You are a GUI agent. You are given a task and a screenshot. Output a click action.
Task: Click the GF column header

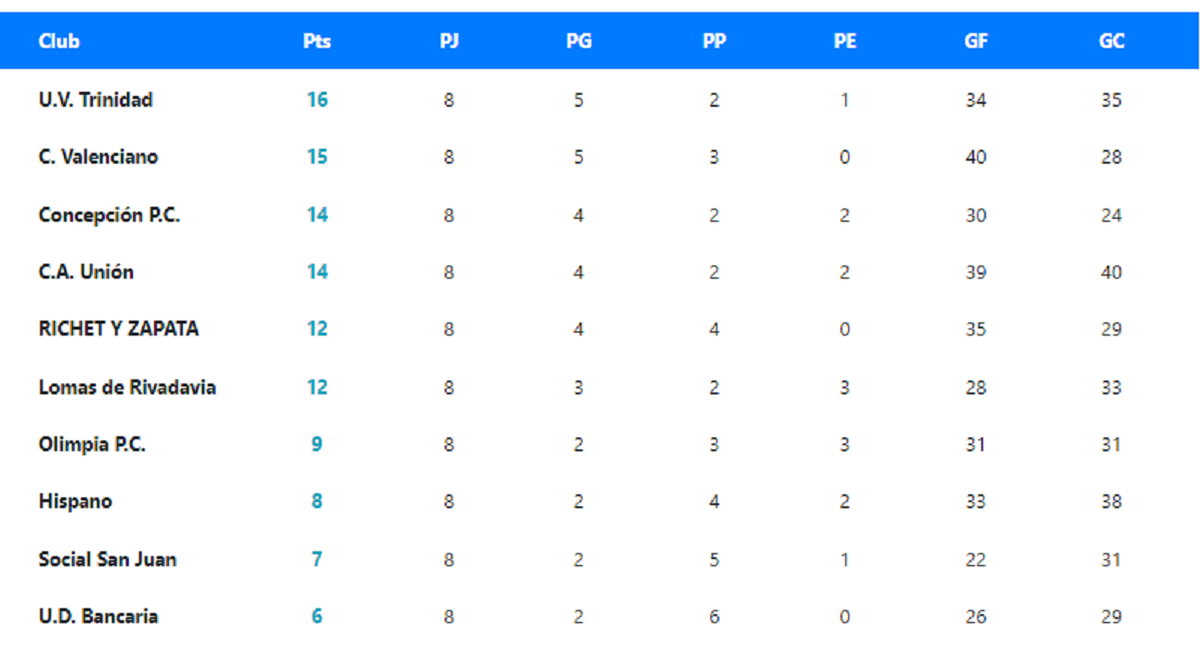976,41
